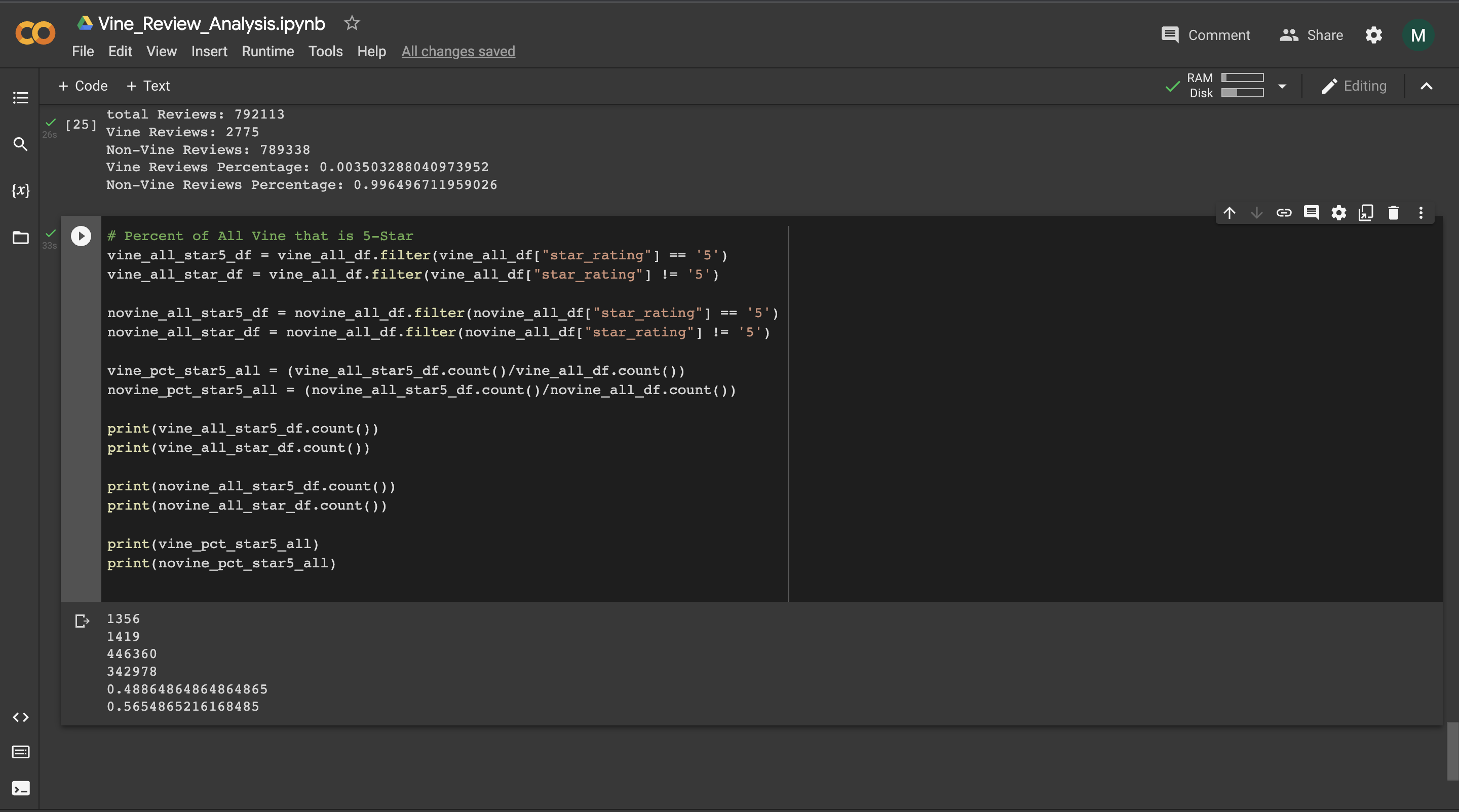Collapse the header with the chevron

[x=1427, y=86]
